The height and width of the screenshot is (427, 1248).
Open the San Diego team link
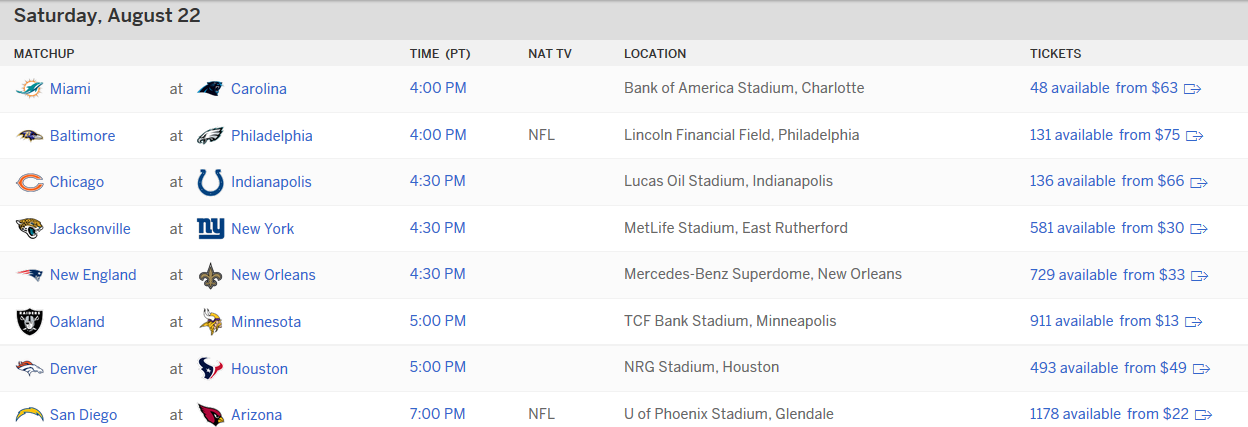(84, 415)
